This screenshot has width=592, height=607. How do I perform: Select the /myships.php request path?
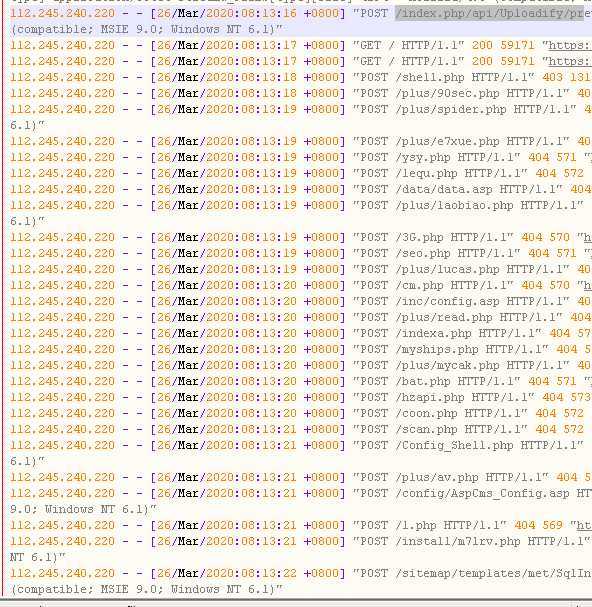pos(437,349)
